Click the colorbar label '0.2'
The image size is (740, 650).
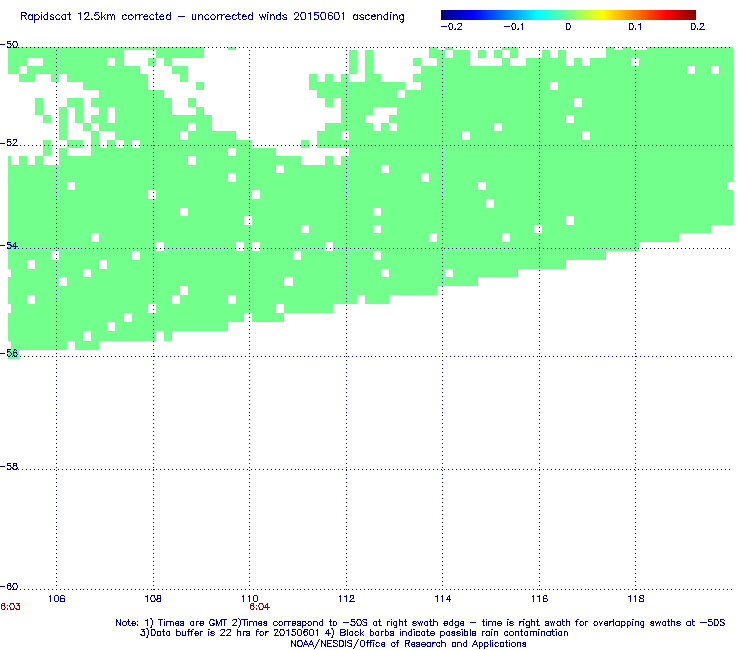coord(698,27)
